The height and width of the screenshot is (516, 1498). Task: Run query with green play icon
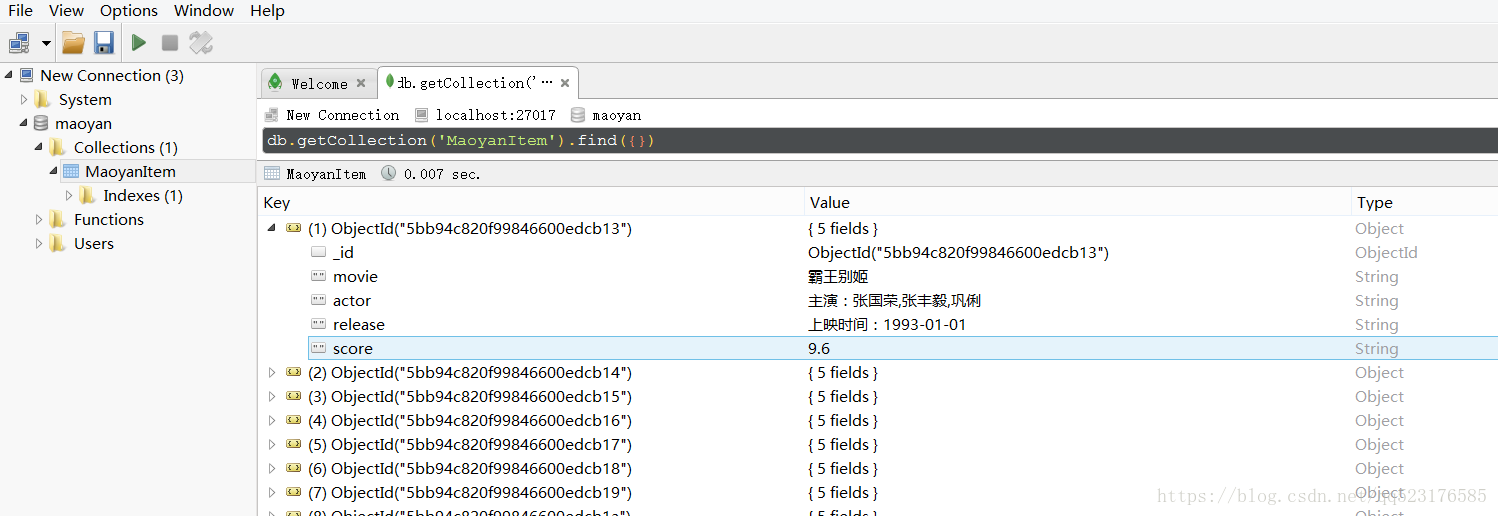pyautogui.click(x=139, y=43)
